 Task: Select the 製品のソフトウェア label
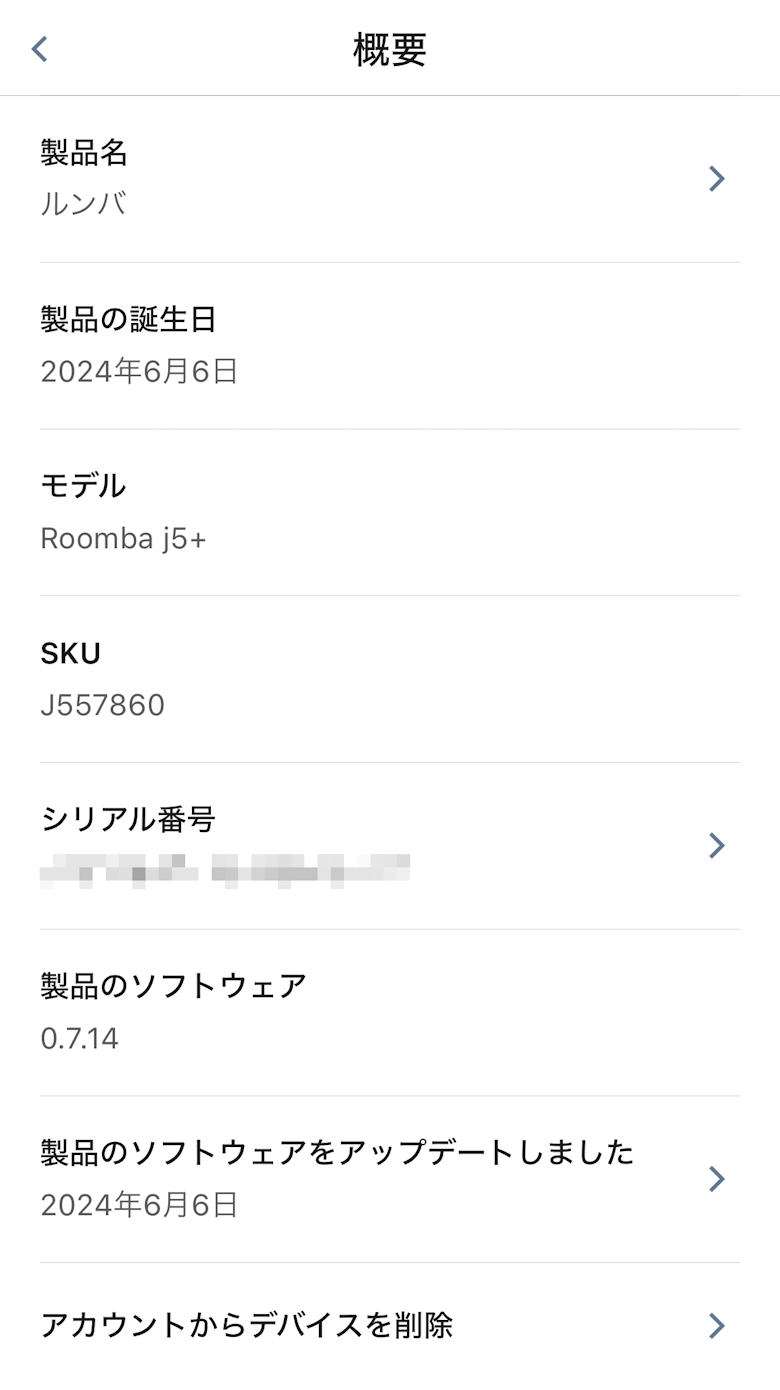pyautogui.click(x=173, y=987)
